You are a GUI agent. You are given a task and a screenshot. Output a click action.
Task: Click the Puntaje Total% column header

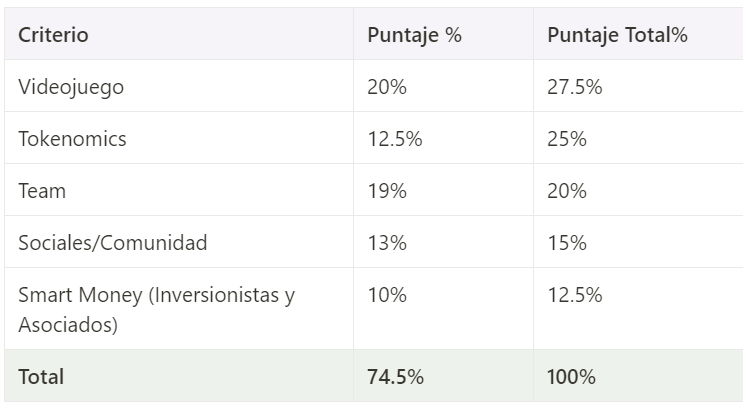click(617, 35)
